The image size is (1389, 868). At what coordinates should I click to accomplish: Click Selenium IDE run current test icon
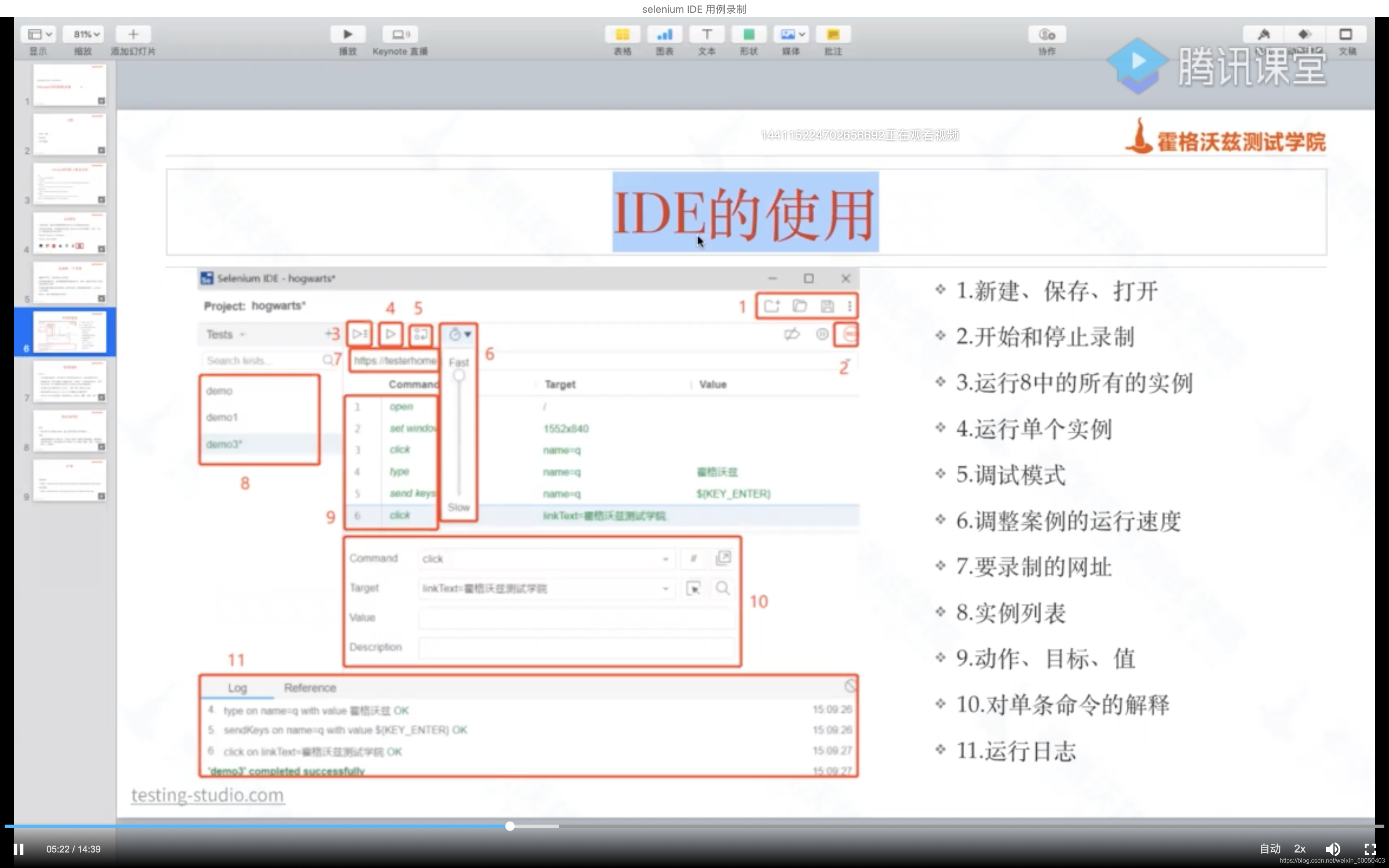pos(390,334)
